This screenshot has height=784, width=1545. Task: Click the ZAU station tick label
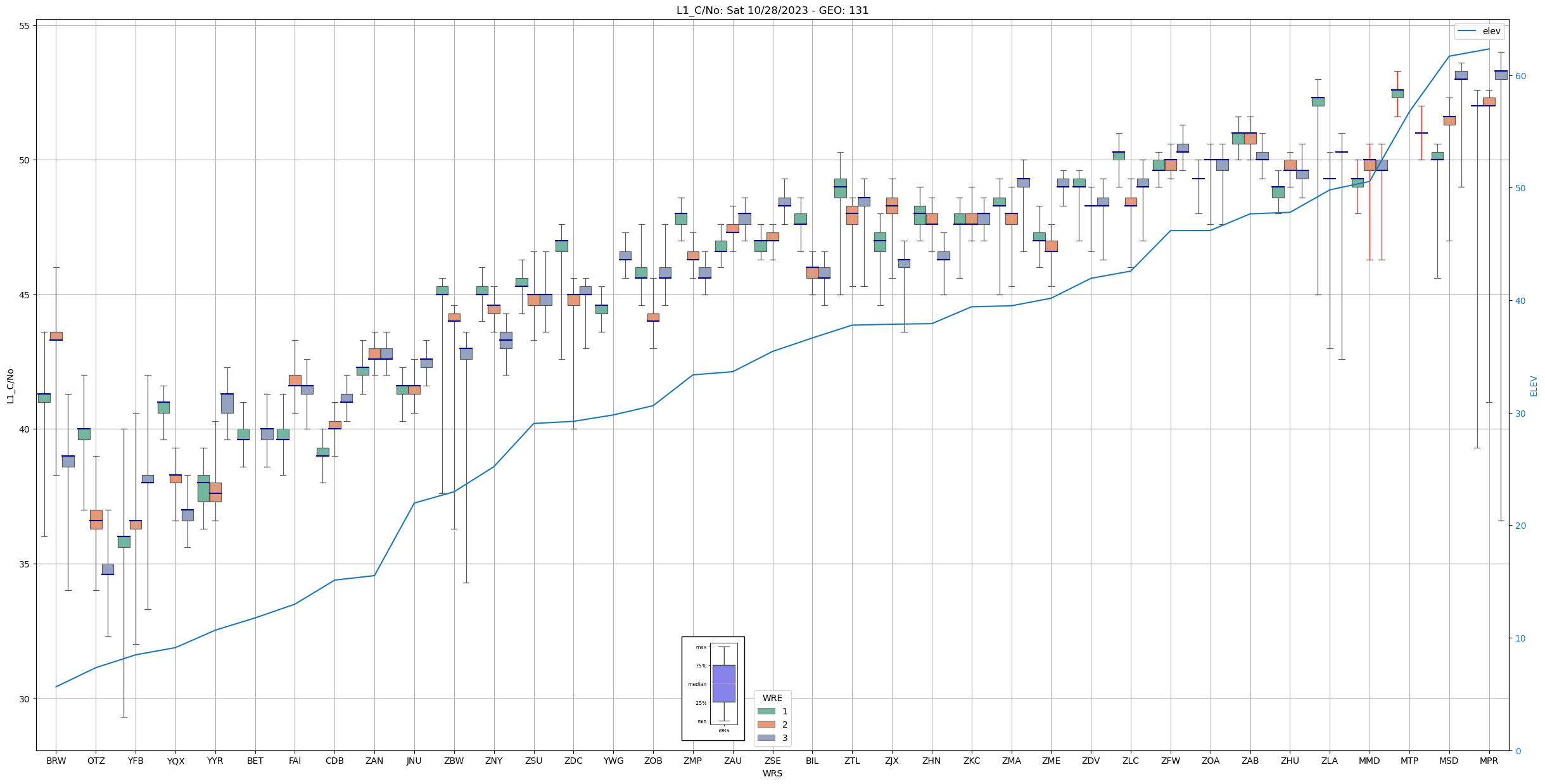coord(733,761)
